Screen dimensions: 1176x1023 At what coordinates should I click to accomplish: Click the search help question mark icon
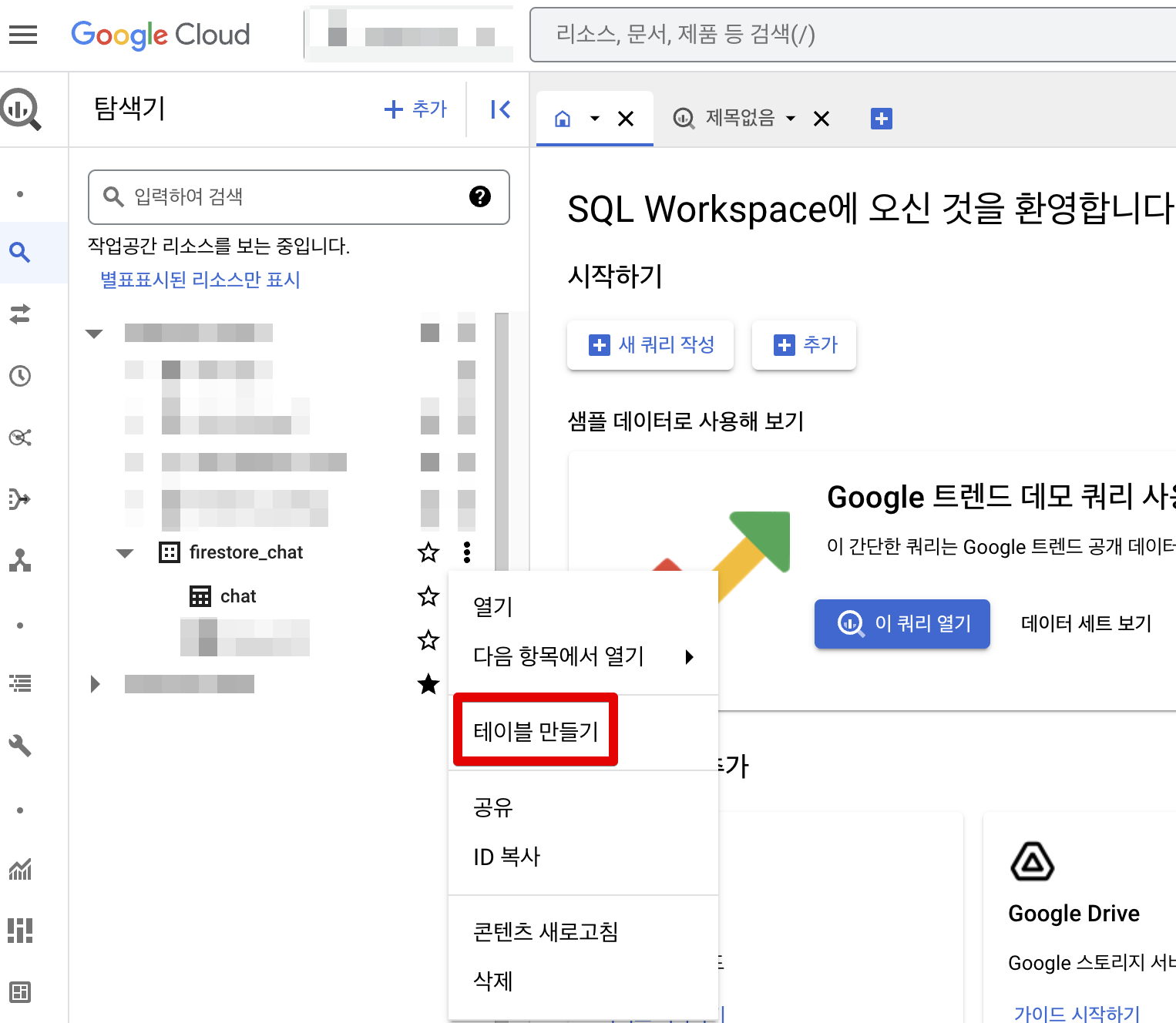[480, 196]
